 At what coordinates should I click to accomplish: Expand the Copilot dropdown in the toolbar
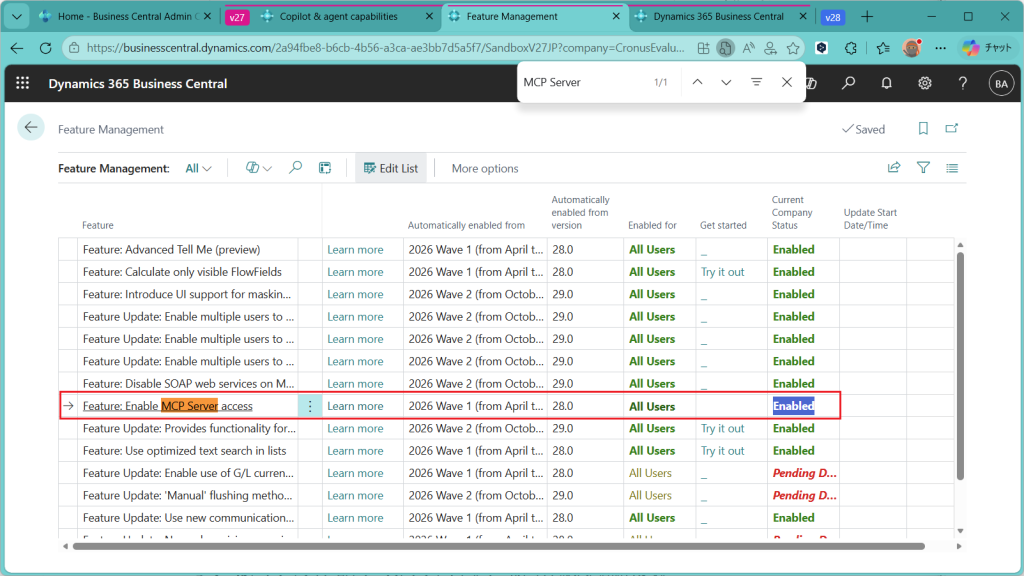258,168
